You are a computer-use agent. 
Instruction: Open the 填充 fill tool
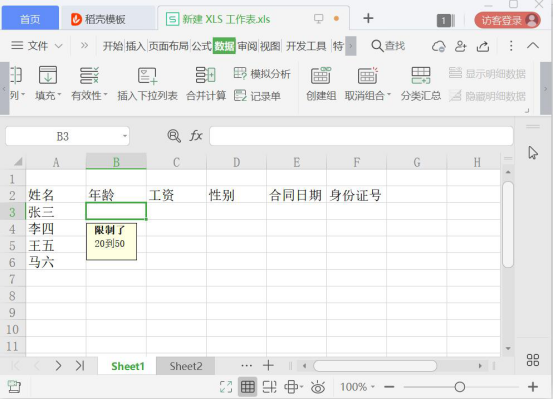(48, 83)
